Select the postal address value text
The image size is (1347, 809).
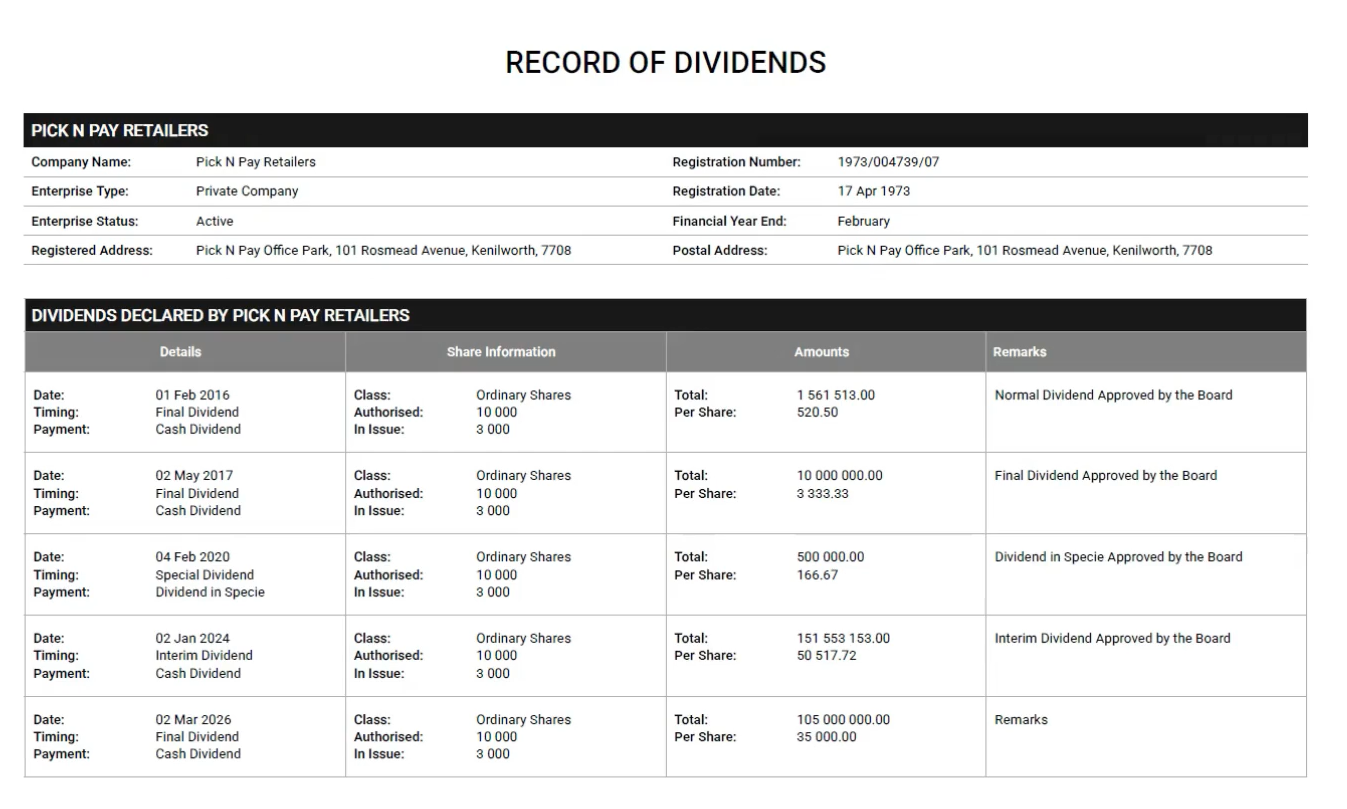(x=1024, y=250)
